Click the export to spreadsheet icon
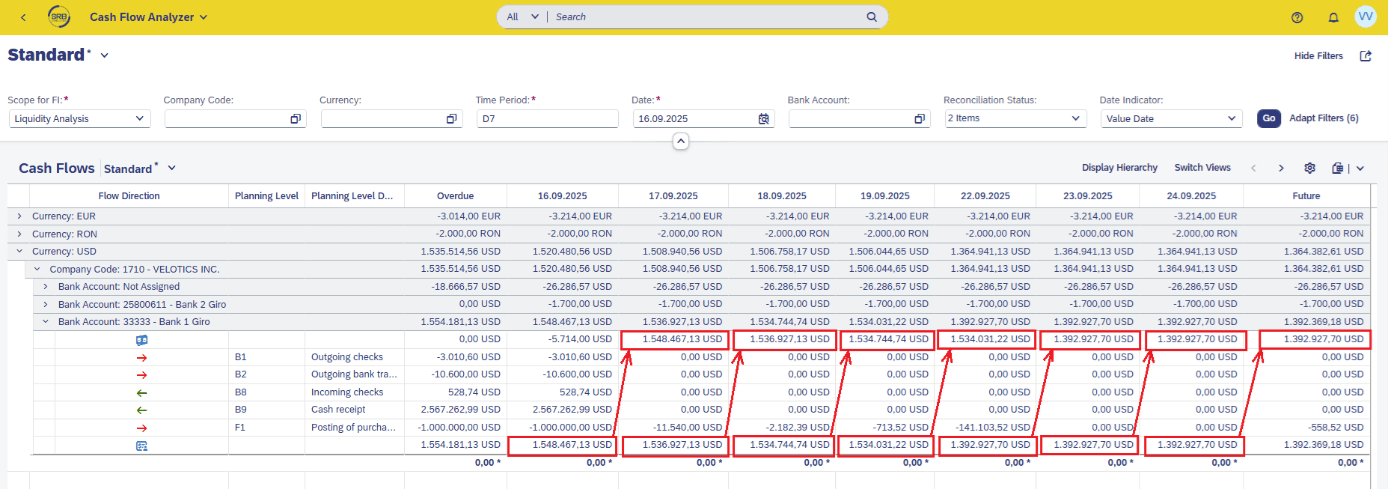 [x=1338, y=168]
